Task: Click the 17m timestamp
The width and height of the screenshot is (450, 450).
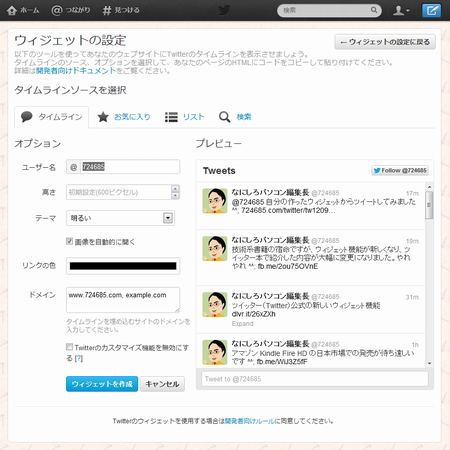Action: pos(412,193)
